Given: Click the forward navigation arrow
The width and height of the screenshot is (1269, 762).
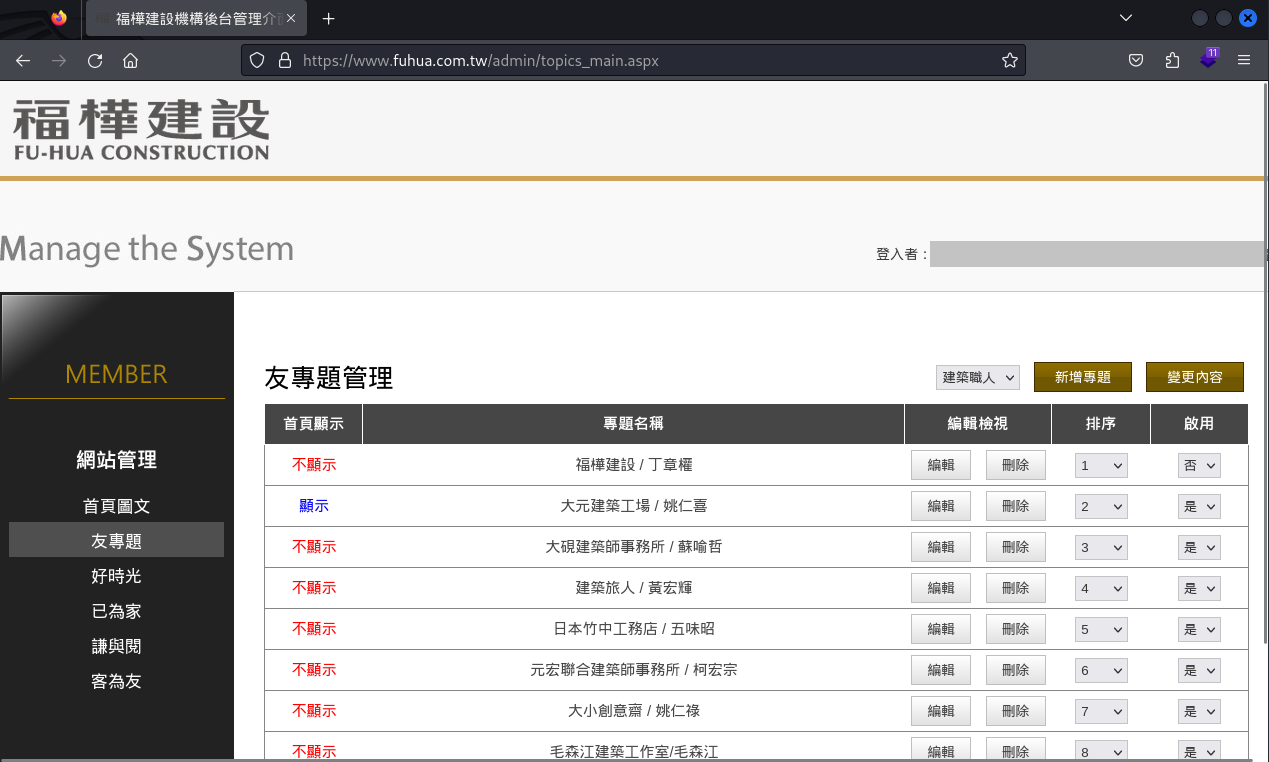Looking at the screenshot, I should 59,60.
